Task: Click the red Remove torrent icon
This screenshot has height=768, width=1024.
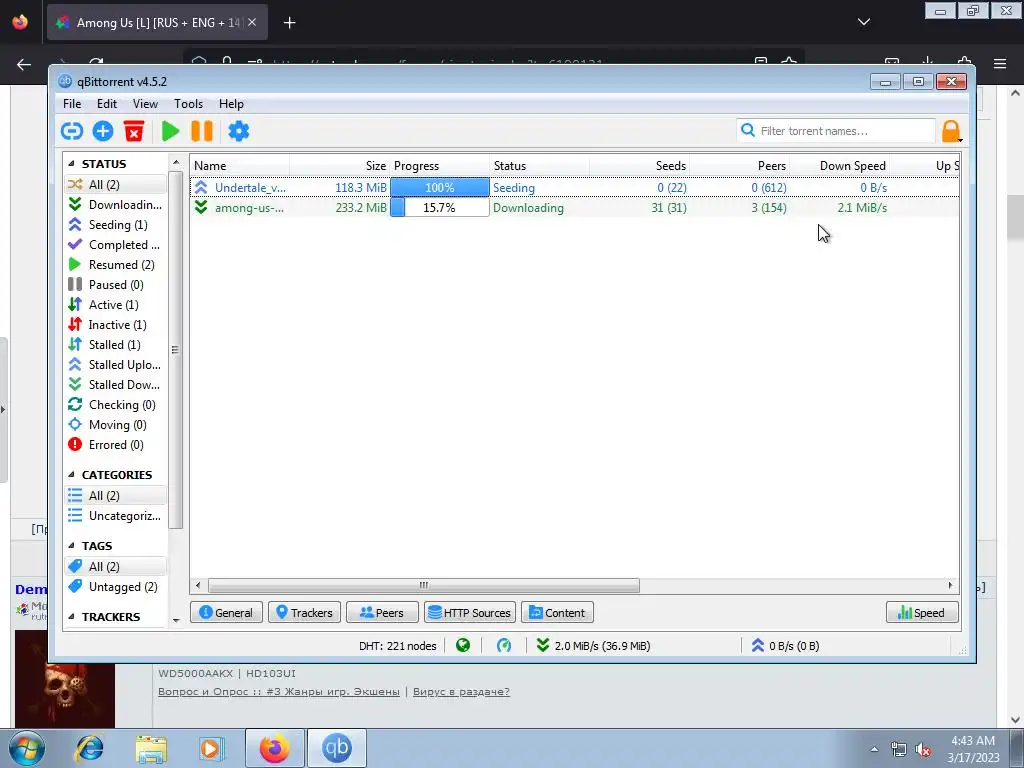Action: (134, 131)
